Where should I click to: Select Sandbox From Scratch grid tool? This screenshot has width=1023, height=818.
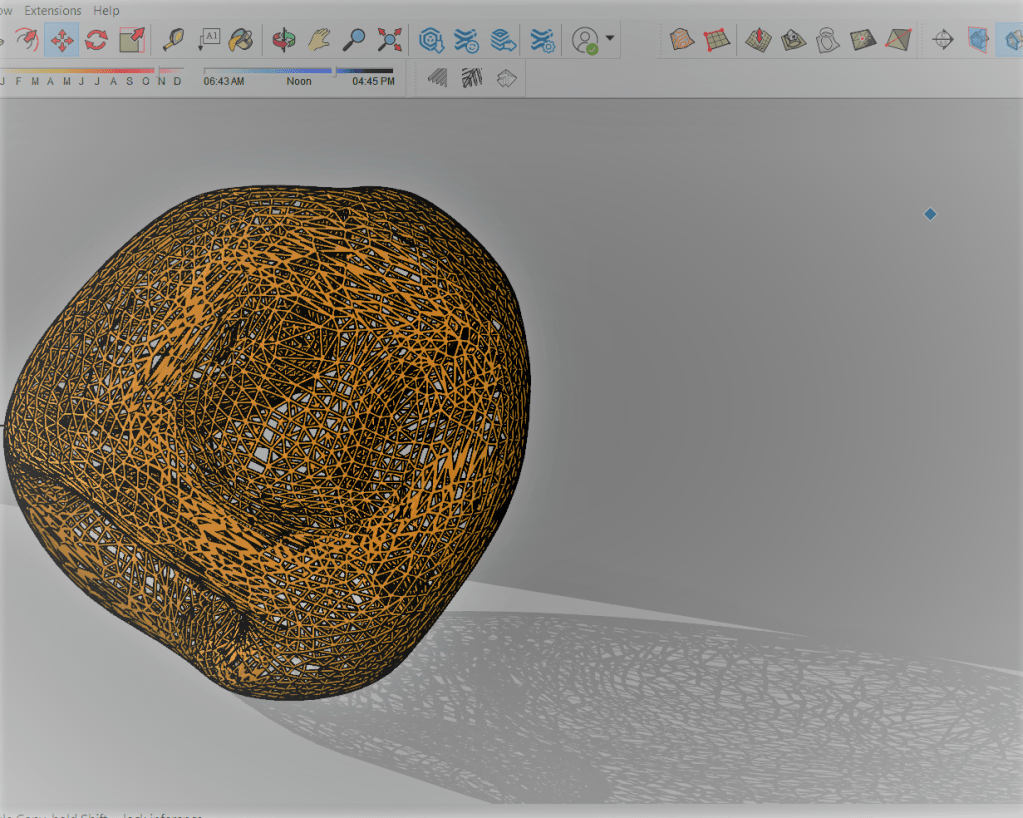point(716,40)
